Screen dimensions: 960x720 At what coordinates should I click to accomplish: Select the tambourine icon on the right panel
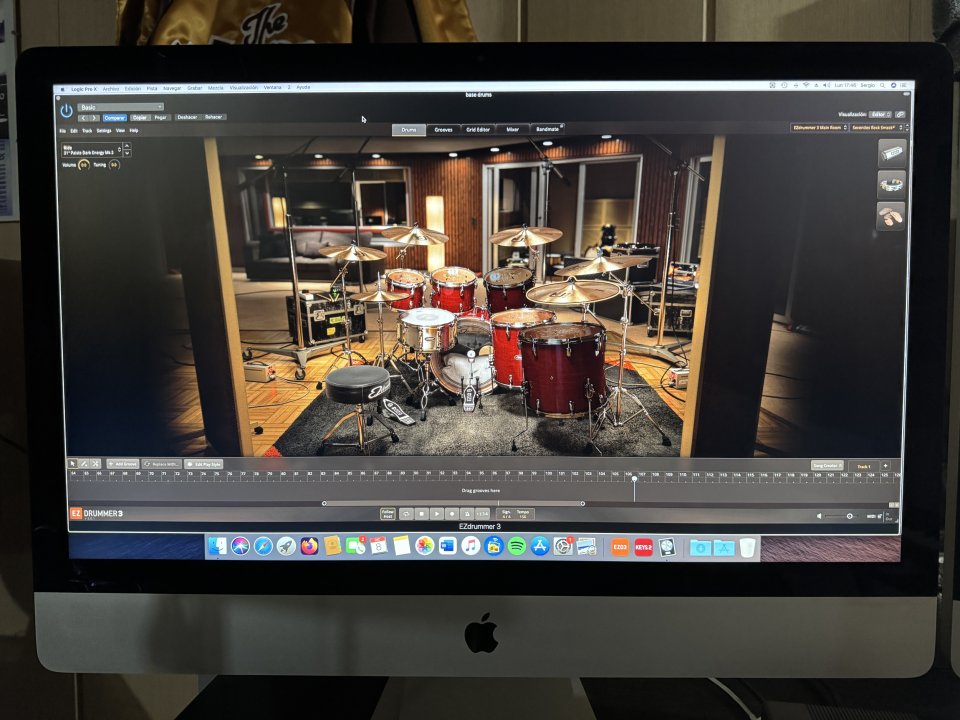pyautogui.click(x=889, y=182)
